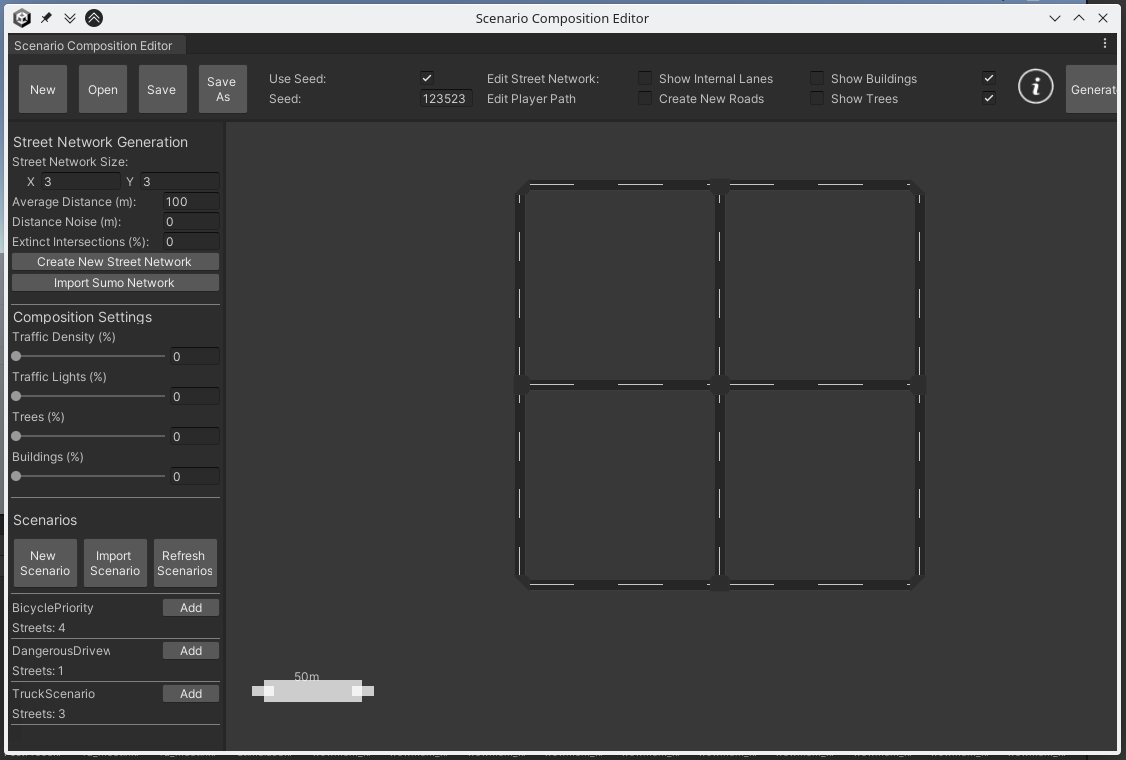
Task: Click the double down-chevron title bar icon
Action: [70, 18]
